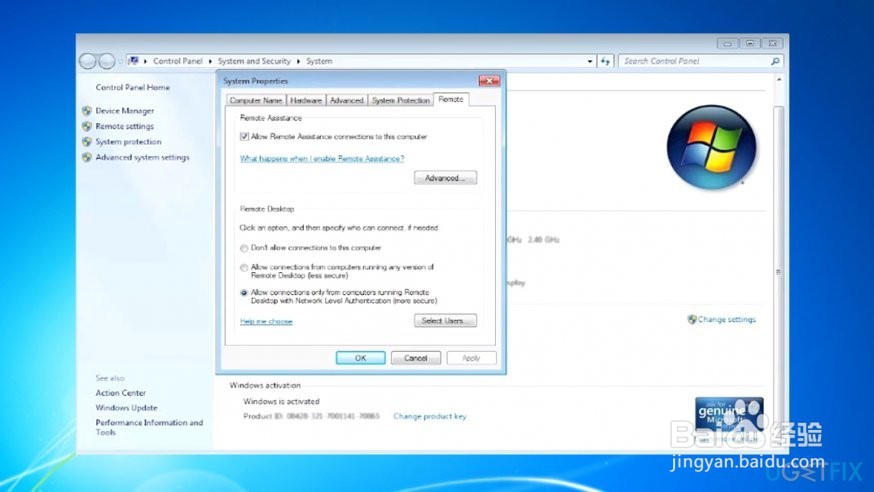The image size is (874, 492).
Task: Click the search magnifier icon
Action: tap(775, 61)
